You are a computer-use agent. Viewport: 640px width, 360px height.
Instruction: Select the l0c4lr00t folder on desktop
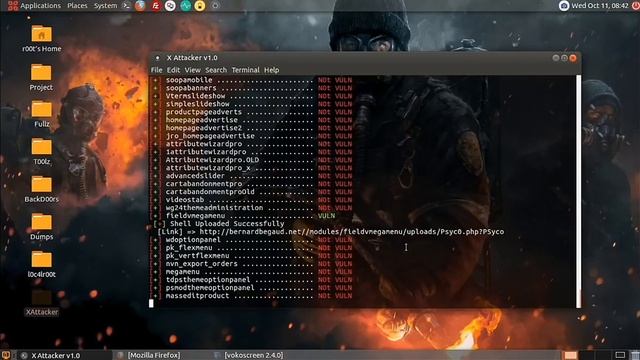pos(41,264)
